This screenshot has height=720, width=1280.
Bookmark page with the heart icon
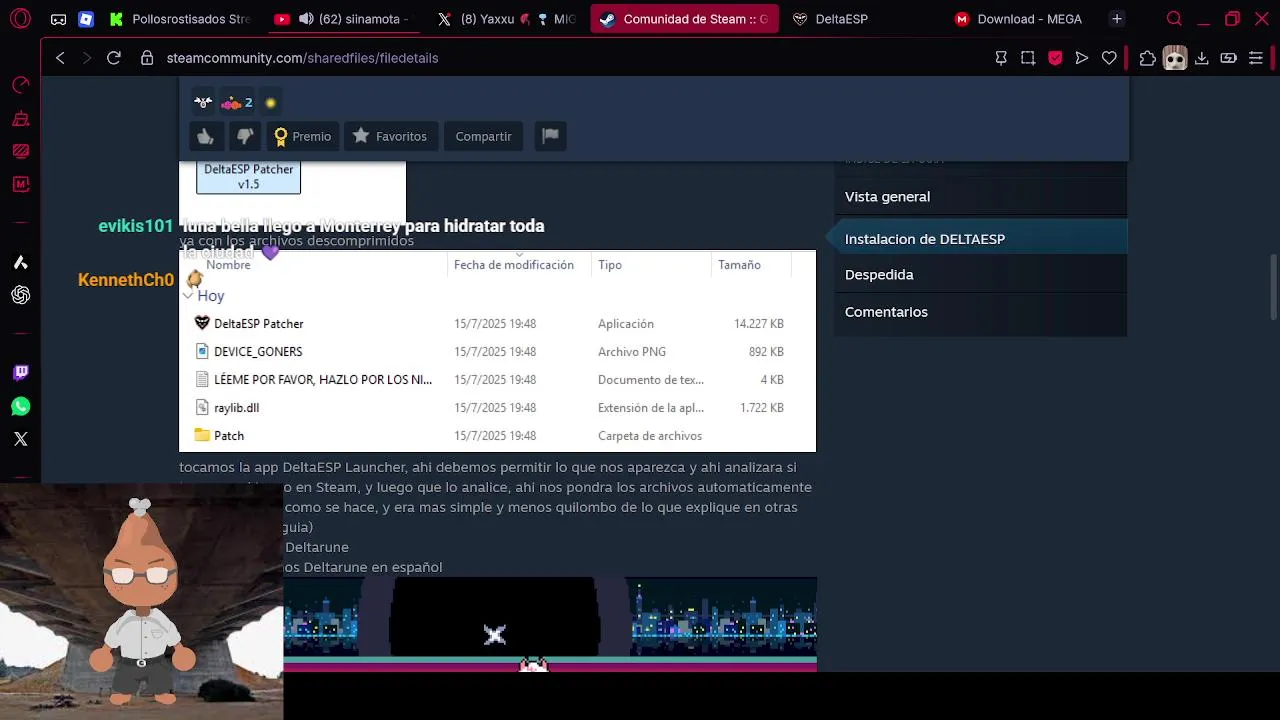(1109, 58)
